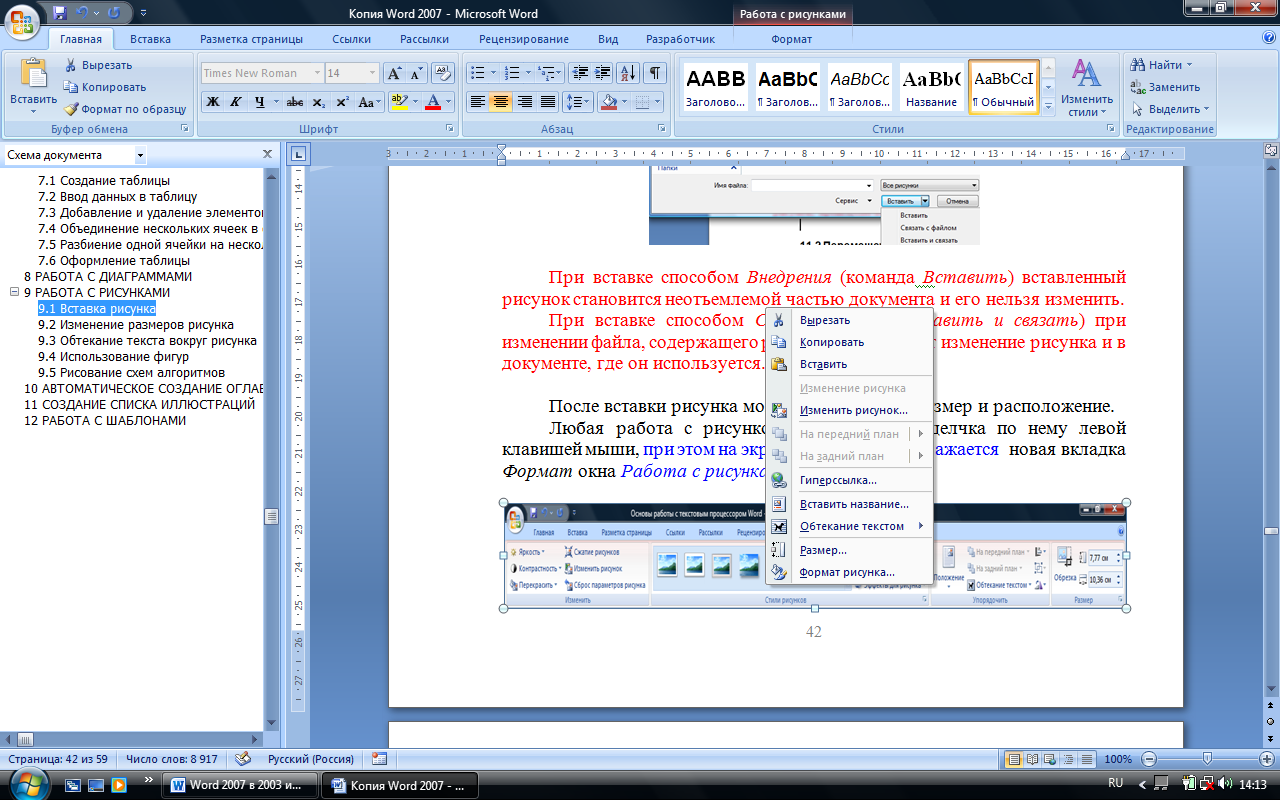
Task: Click the macro recording status icon
Action: click(x=379, y=759)
